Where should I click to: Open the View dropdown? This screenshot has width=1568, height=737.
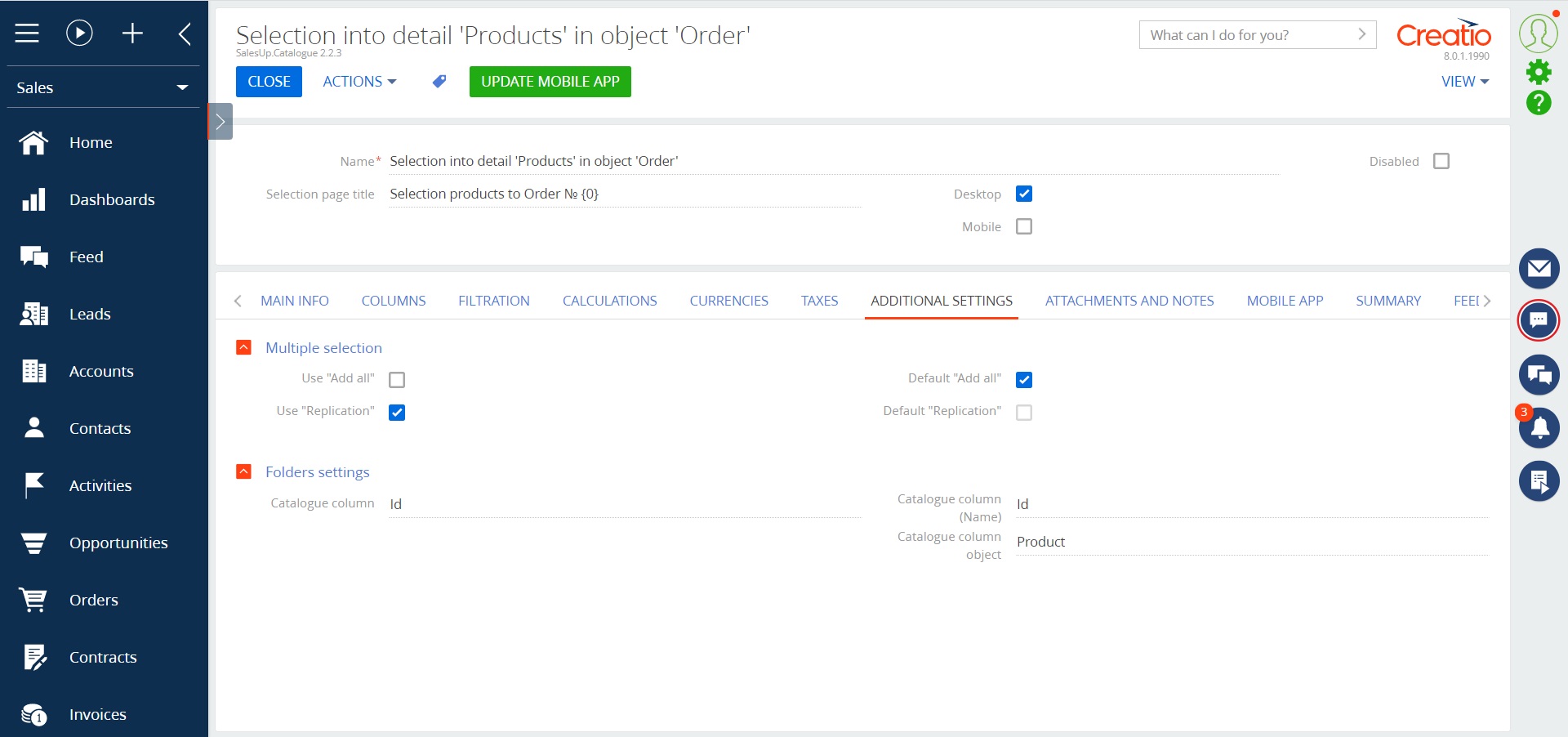tap(1463, 82)
